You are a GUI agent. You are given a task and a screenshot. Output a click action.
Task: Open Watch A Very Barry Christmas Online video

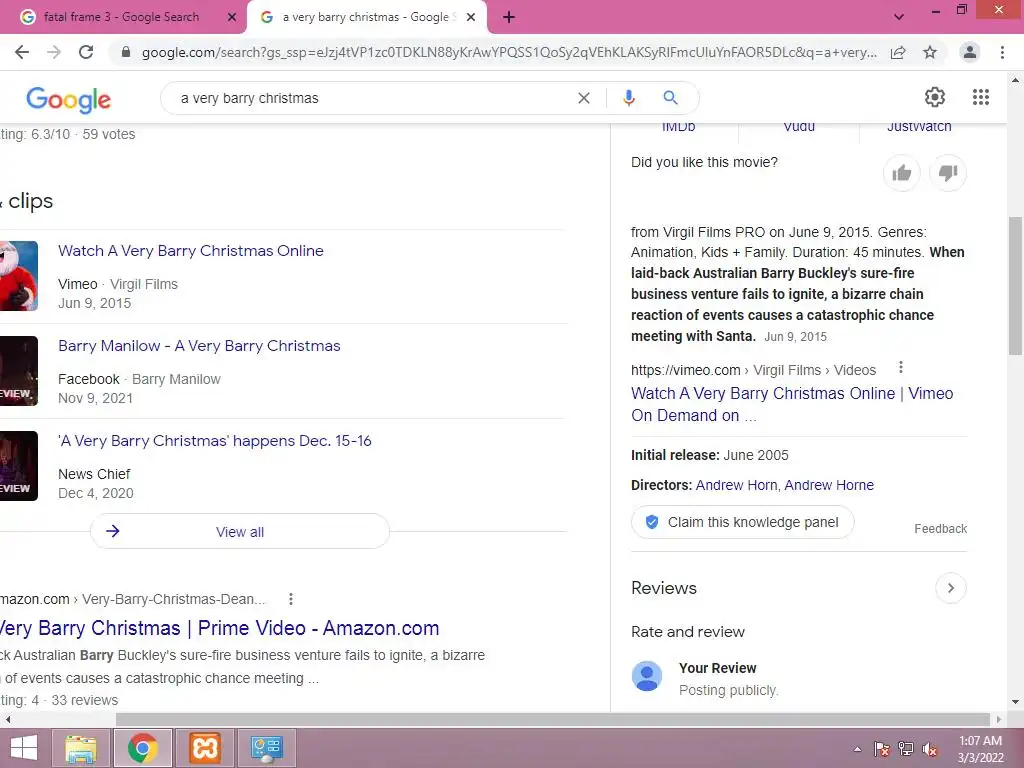click(191, 251)
